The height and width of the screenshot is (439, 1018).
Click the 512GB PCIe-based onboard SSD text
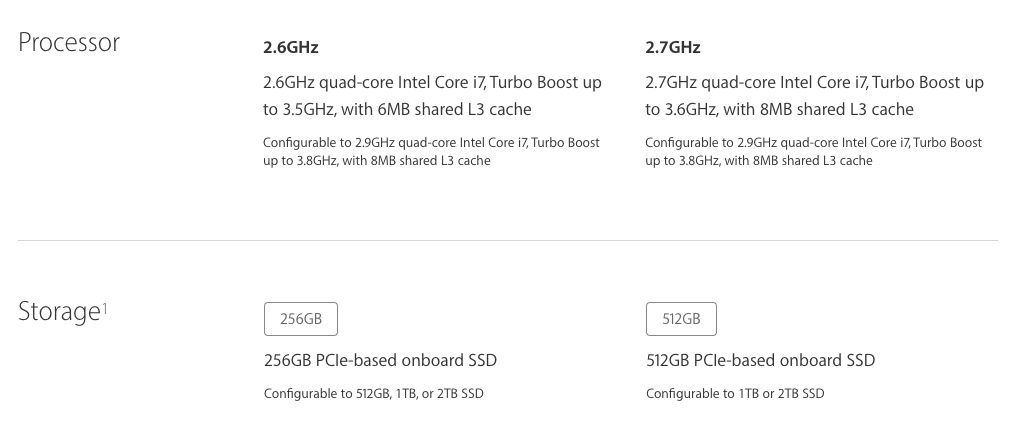click(760, 360)
